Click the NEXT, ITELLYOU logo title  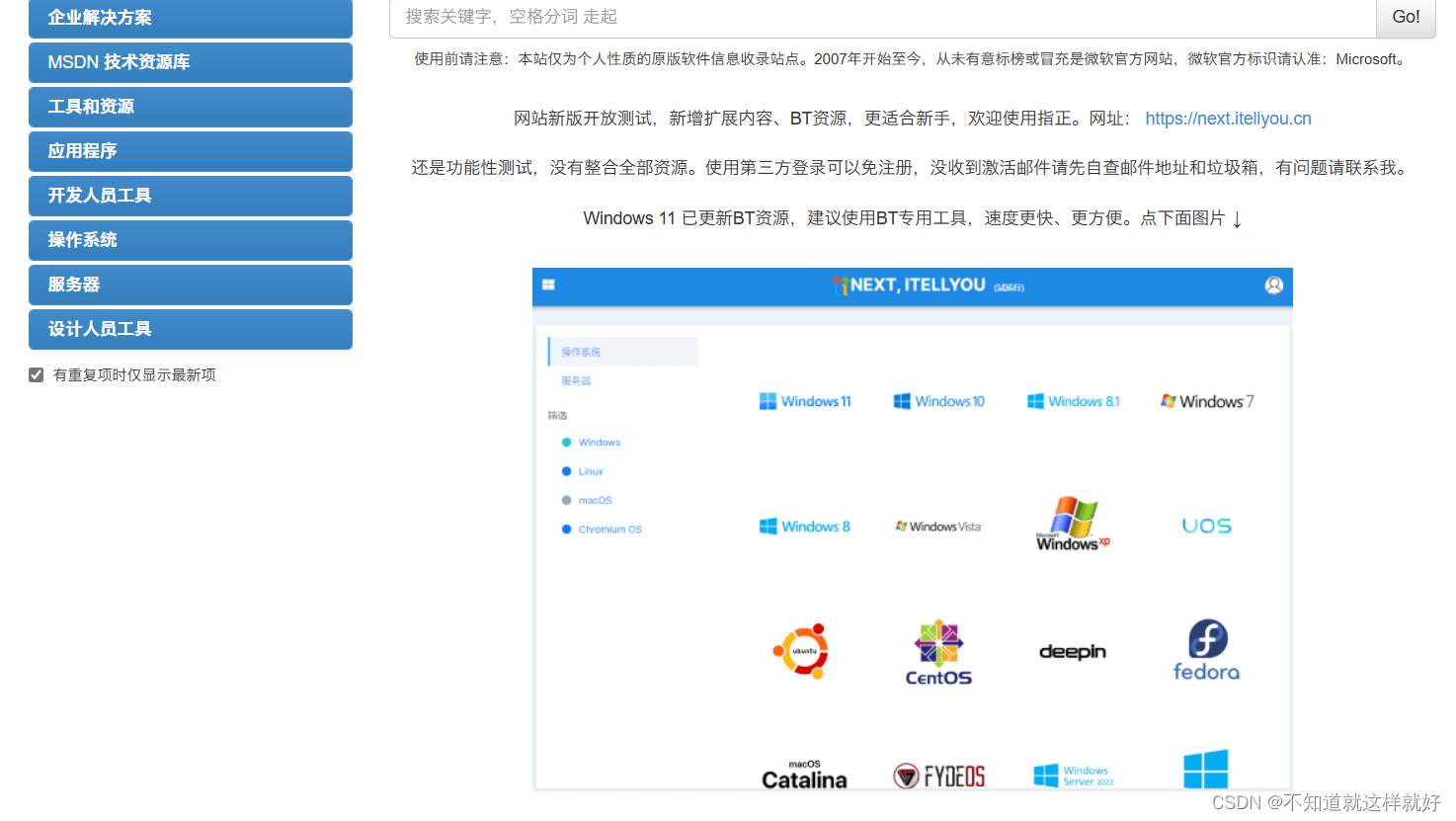909,286
